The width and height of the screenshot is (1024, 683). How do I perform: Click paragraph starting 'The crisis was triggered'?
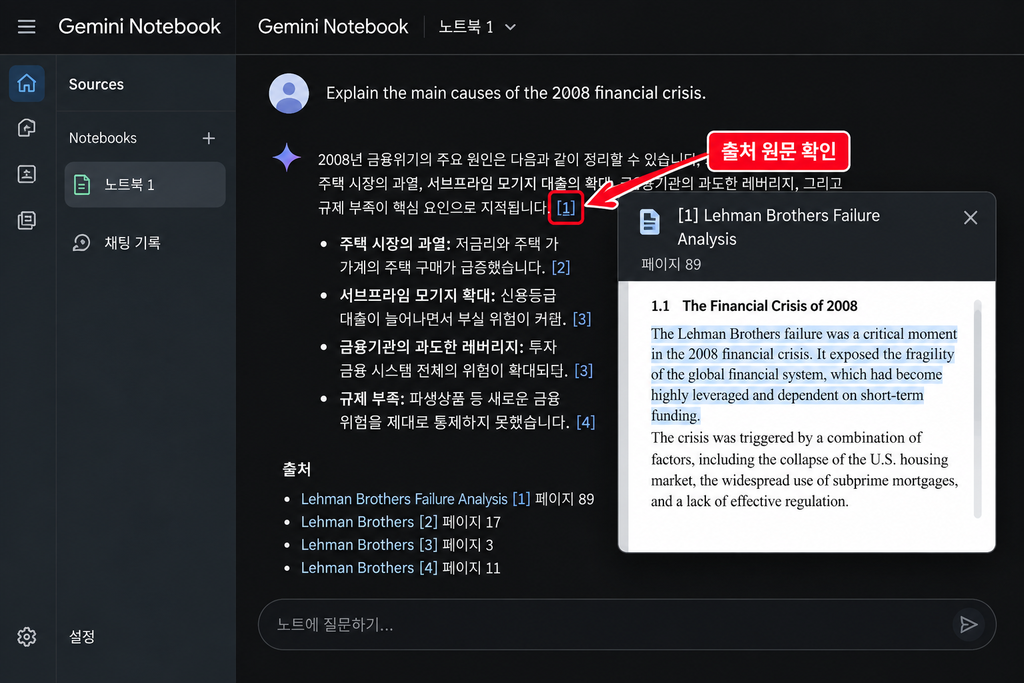click(805, 469)
